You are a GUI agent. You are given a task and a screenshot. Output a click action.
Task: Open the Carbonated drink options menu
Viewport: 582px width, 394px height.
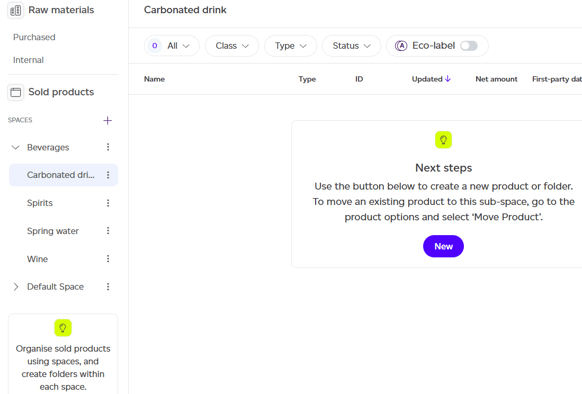coord(108,175)
